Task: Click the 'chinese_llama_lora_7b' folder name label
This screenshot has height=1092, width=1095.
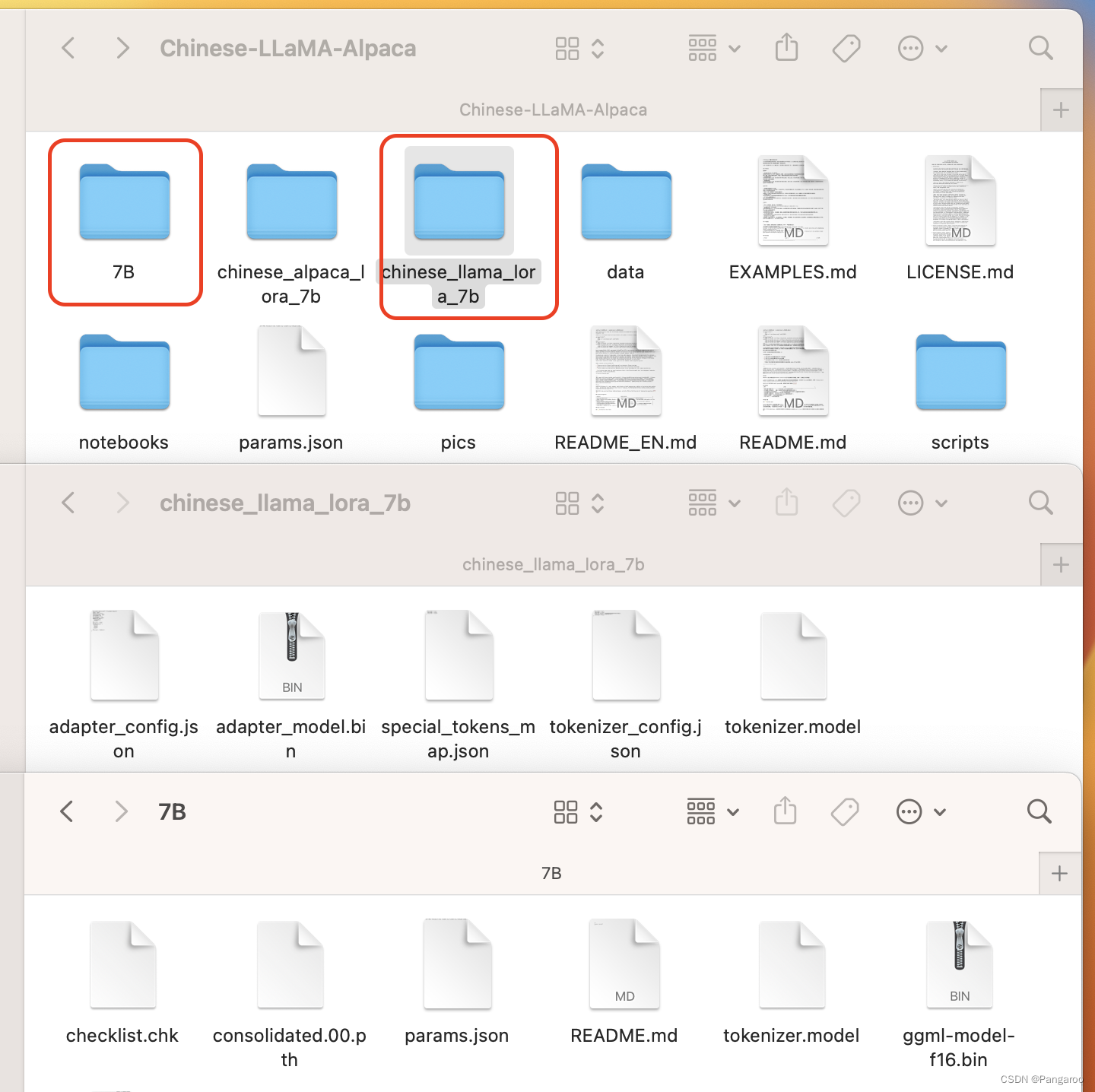Action: tap(459, 284)
